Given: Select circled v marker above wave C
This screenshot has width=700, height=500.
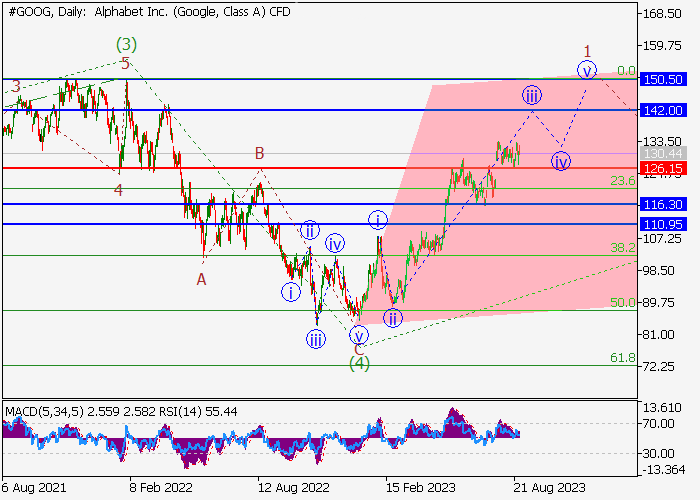Looking at the screenshot, I should (x=358, y=335).
